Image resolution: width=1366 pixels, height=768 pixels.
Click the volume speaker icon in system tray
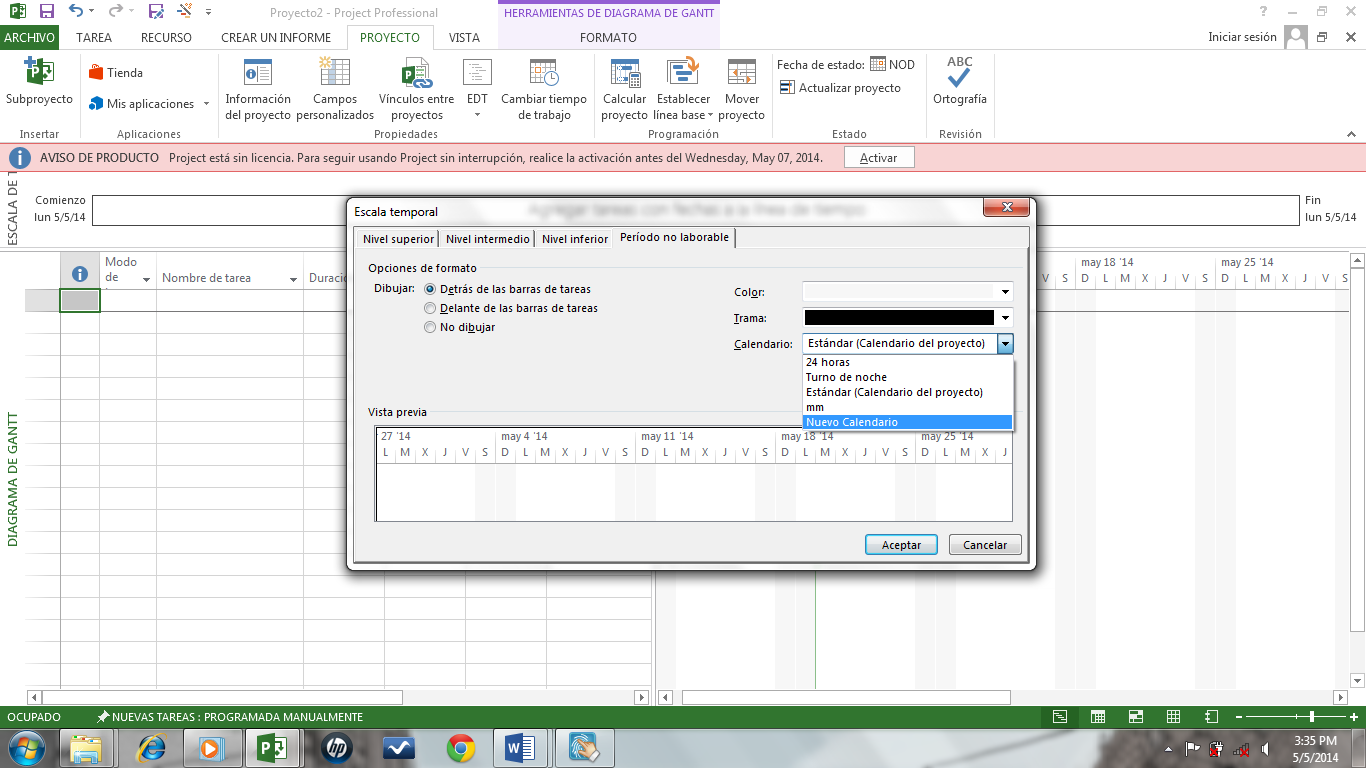[1266, 749]
